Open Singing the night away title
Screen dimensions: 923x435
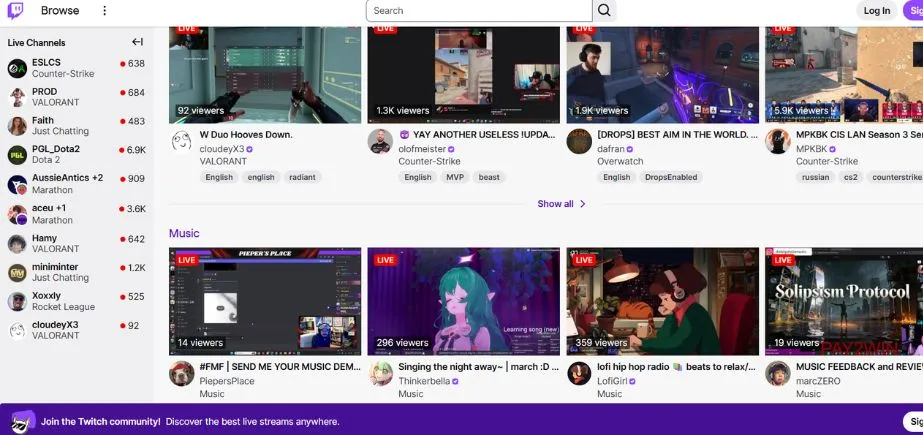tap(479, 367)
